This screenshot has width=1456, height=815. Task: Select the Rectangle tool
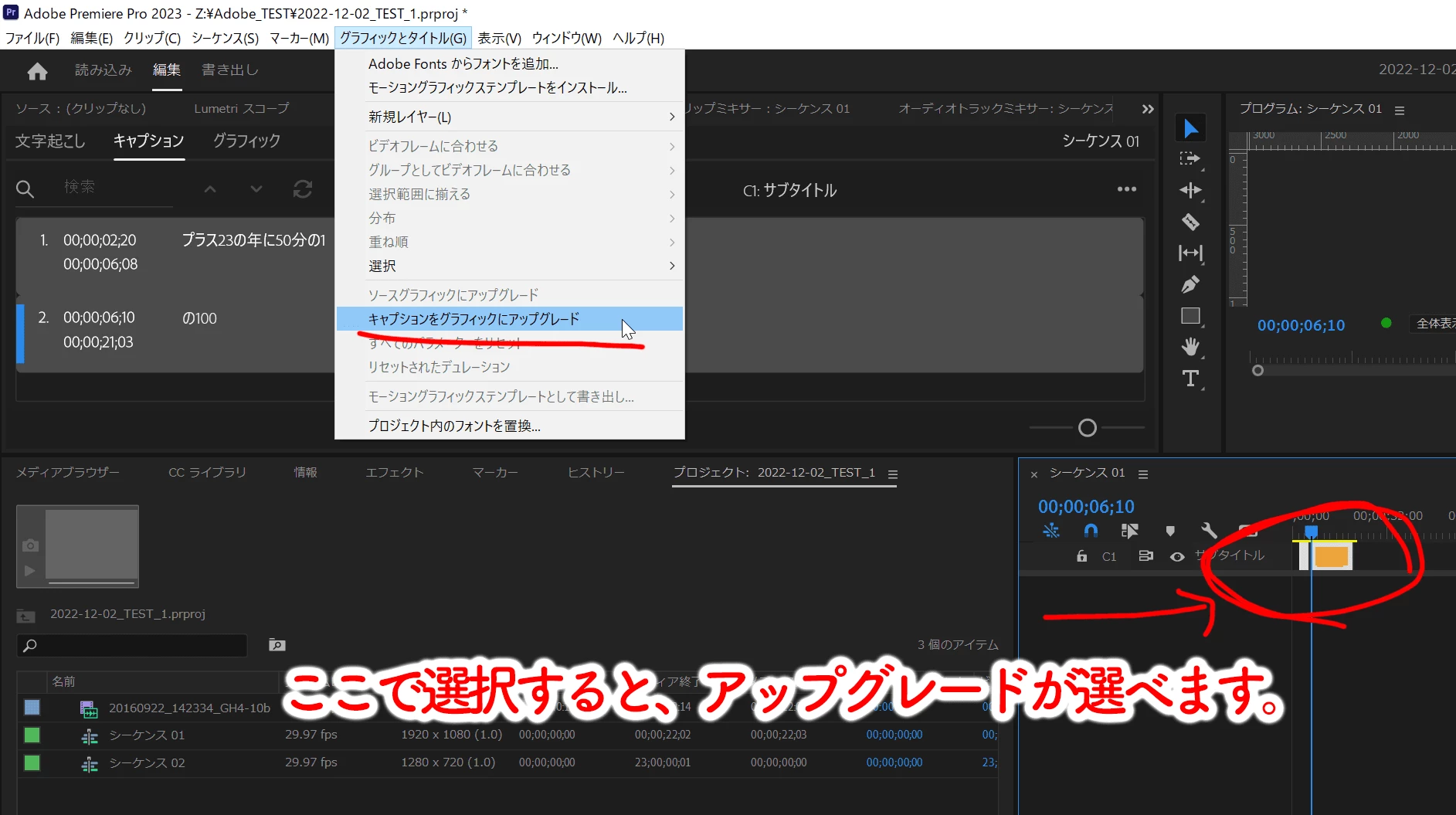pos(1190,316)
